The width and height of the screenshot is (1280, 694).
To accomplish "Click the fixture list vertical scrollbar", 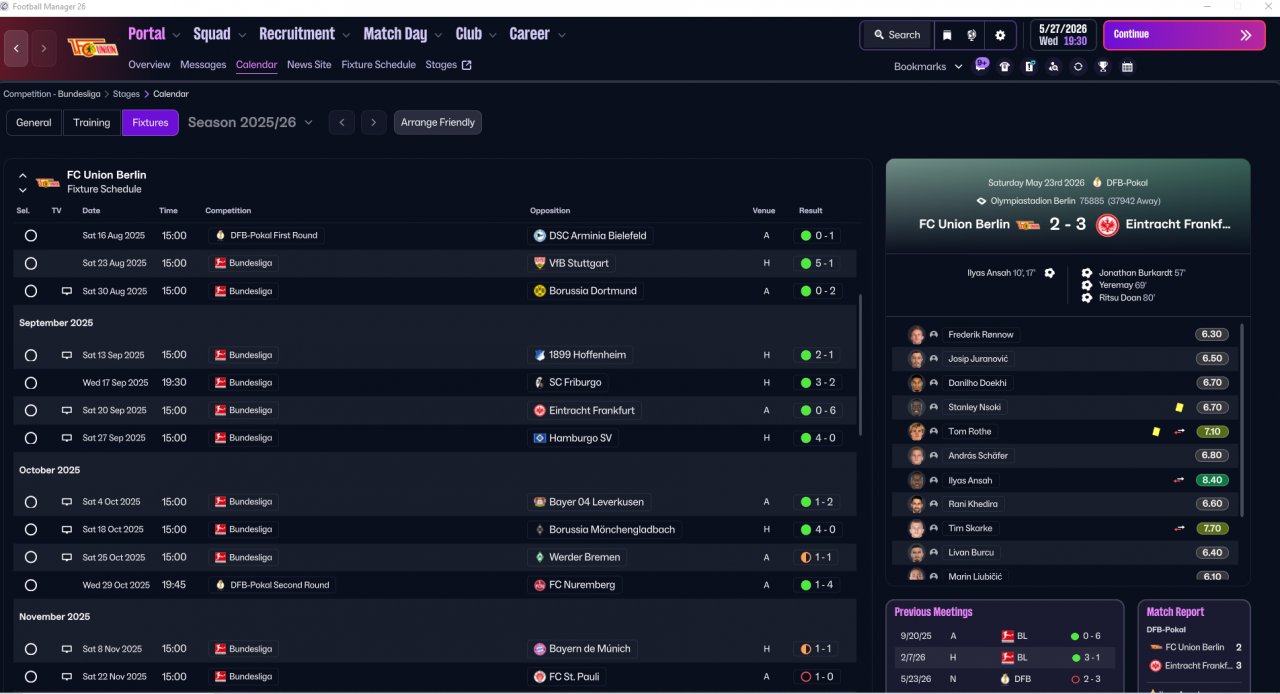I will [x=860, y=364].
